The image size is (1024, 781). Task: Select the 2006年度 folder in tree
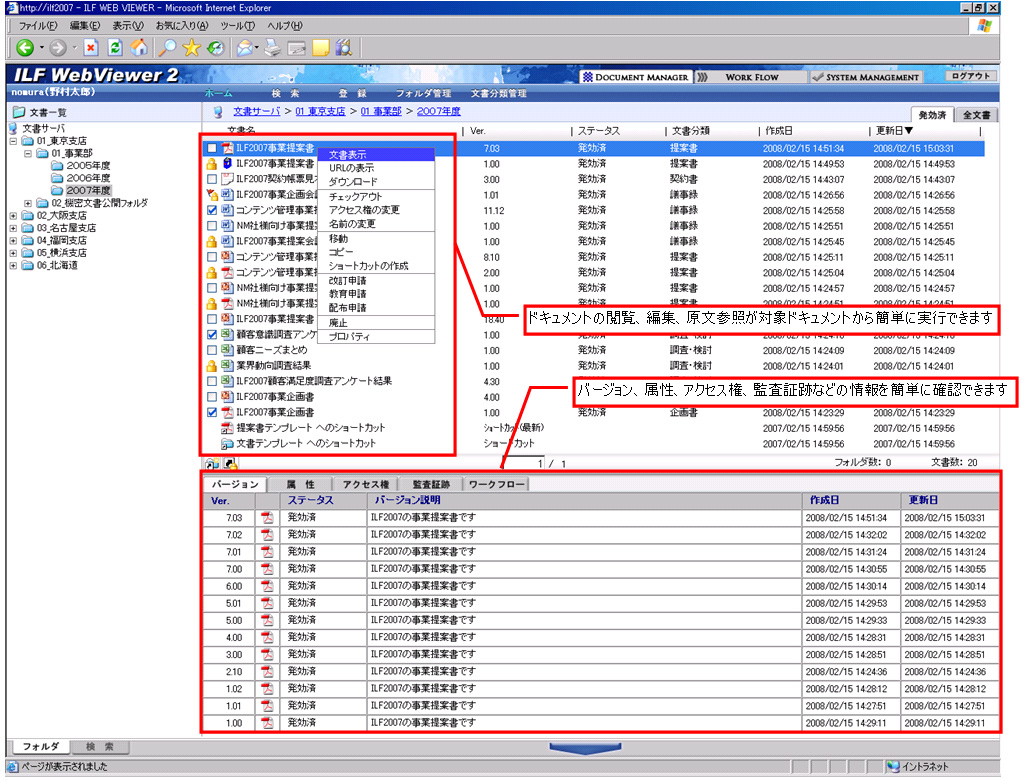(88, 178)
